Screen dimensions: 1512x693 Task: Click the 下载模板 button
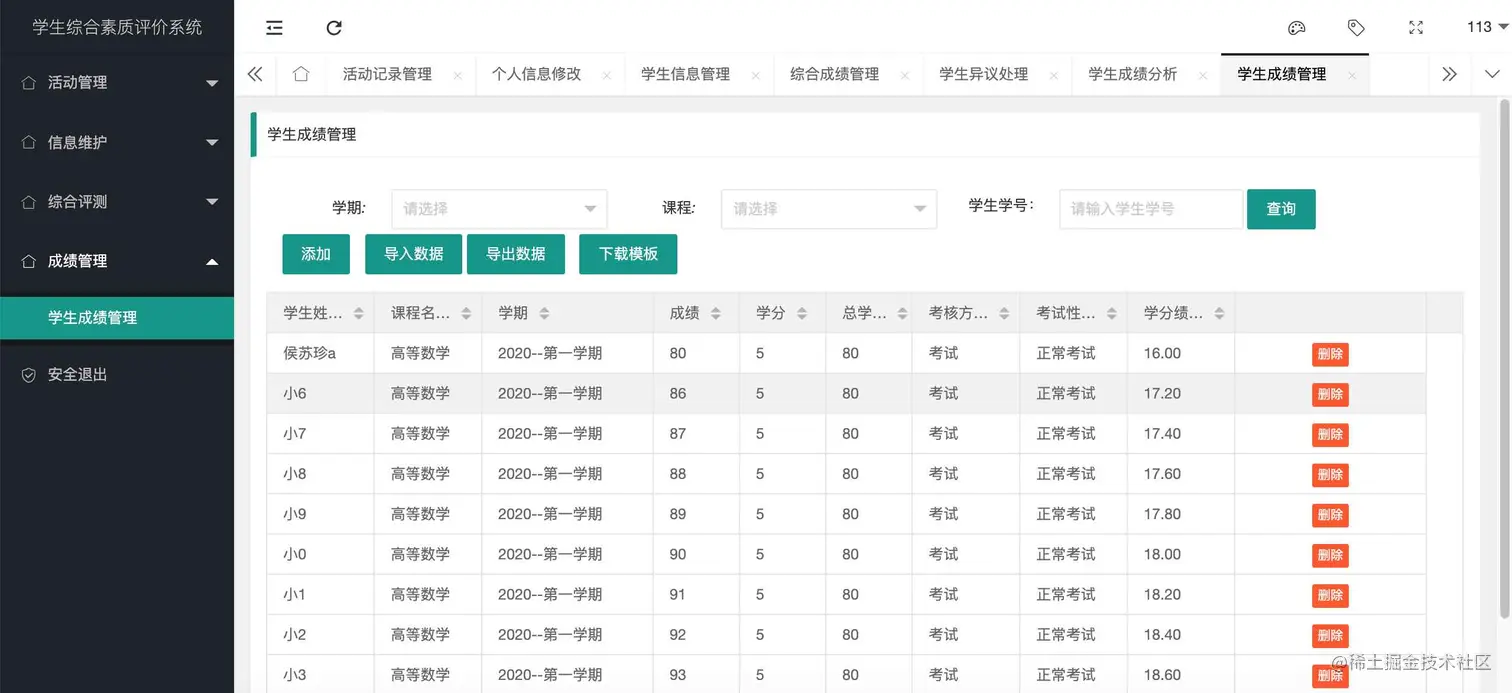(x=628, y=254)
